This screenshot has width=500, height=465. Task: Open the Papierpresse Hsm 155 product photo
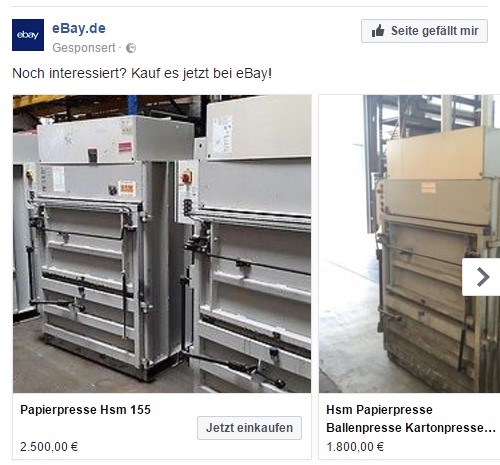pyautogui.click(x=162, y=244)
